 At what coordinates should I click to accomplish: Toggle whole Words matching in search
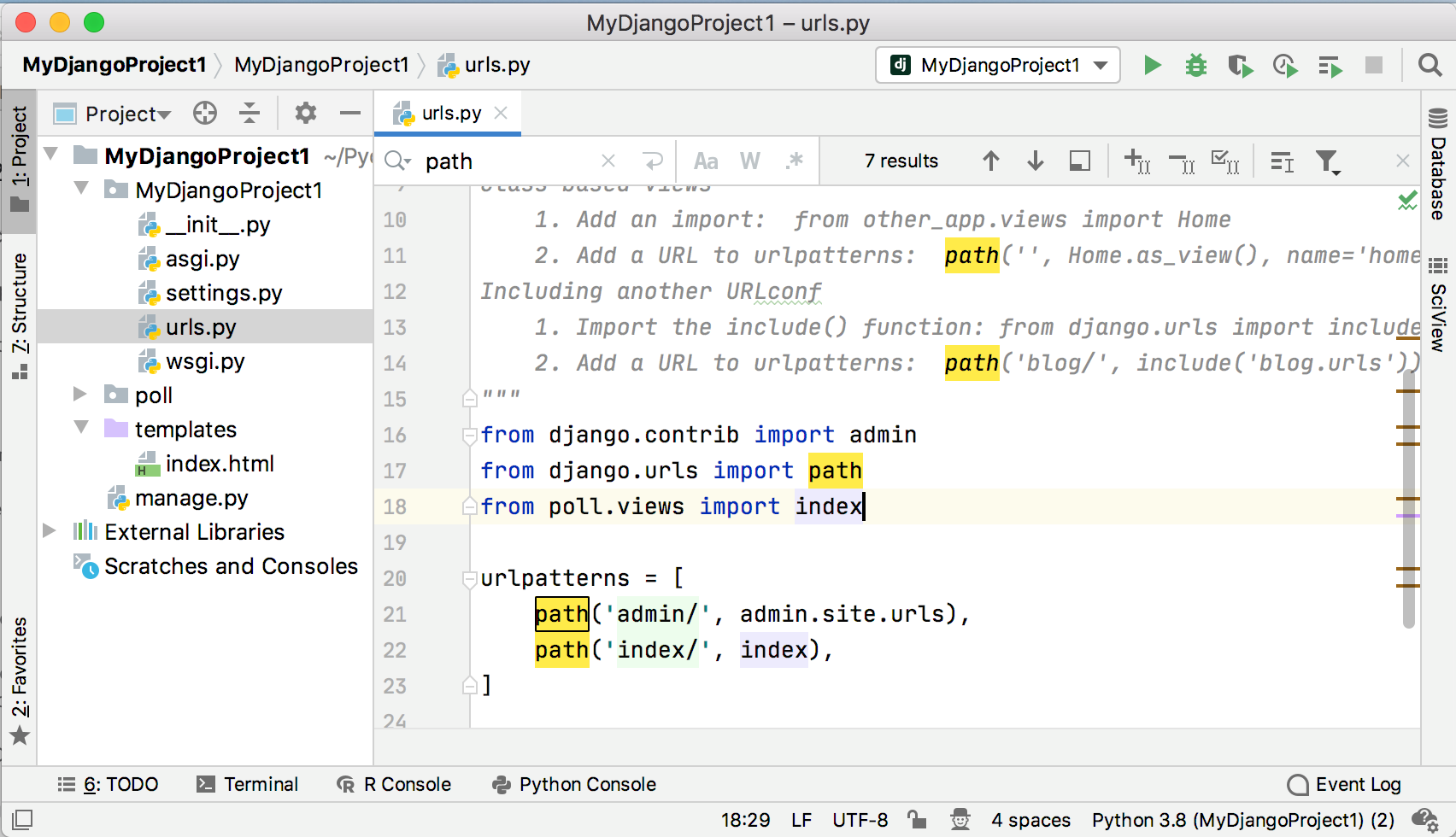(x=749, y=161)
